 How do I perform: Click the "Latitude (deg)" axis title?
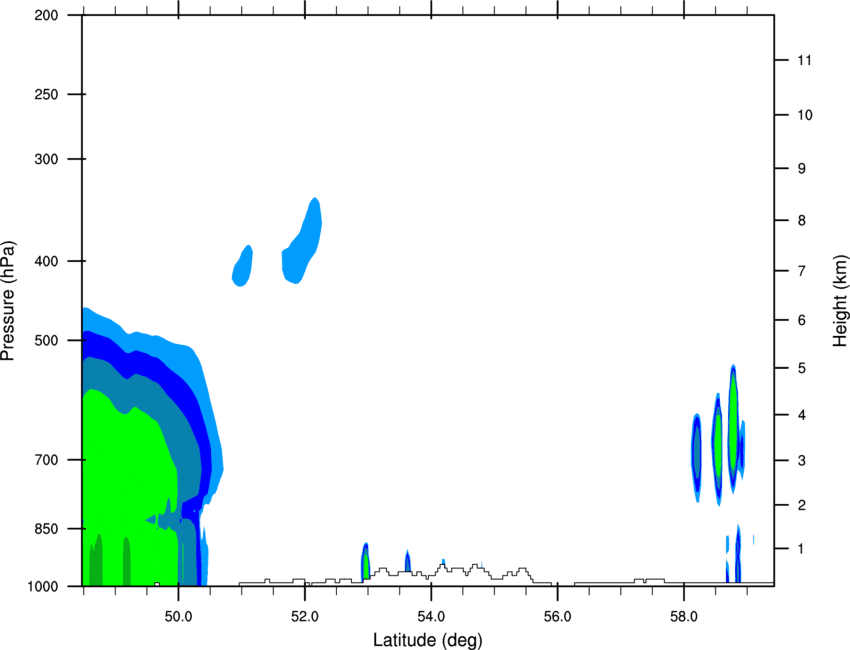point(427,640)
